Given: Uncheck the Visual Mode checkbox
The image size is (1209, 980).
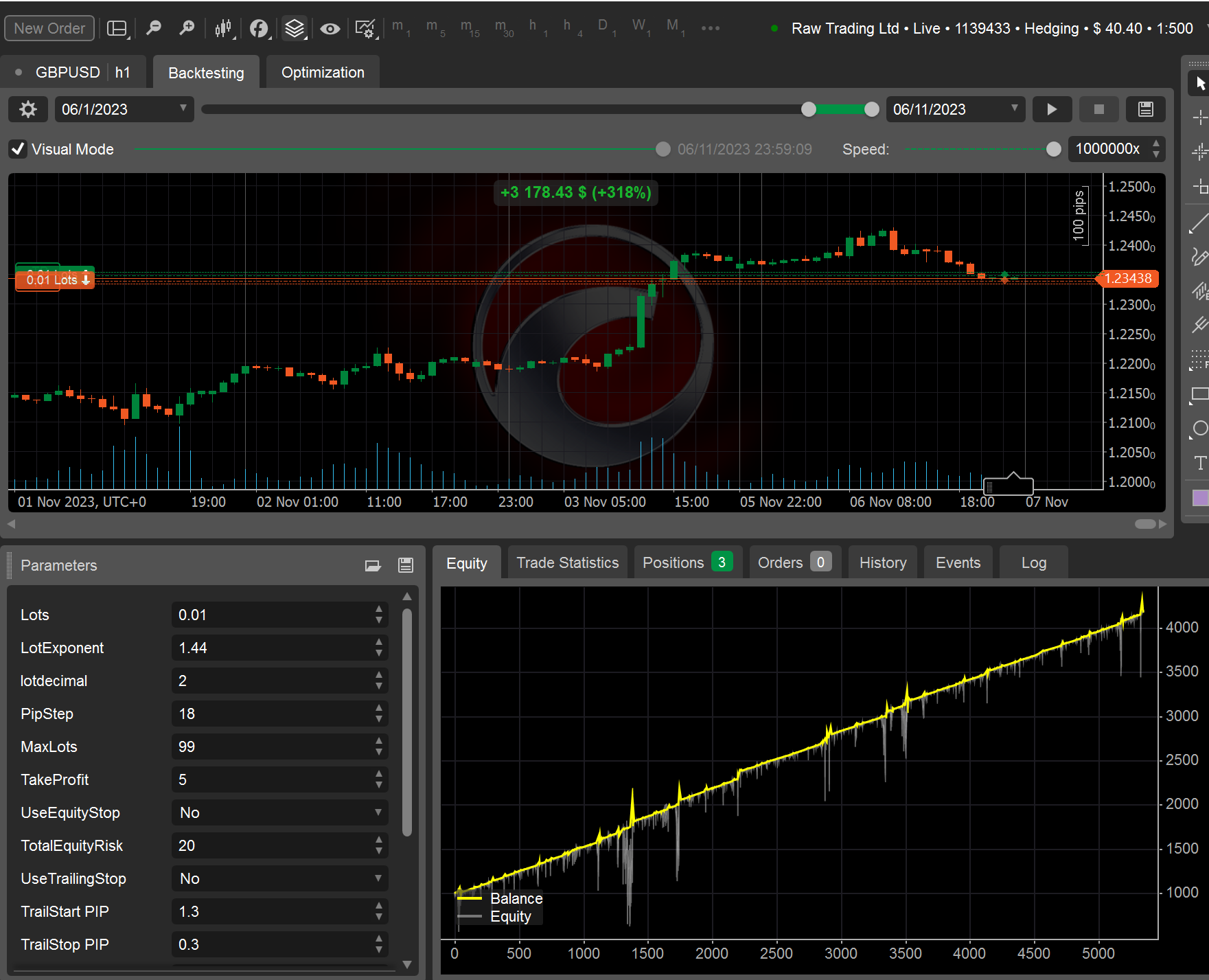Looking at the screenshot, I should (18, 149).
